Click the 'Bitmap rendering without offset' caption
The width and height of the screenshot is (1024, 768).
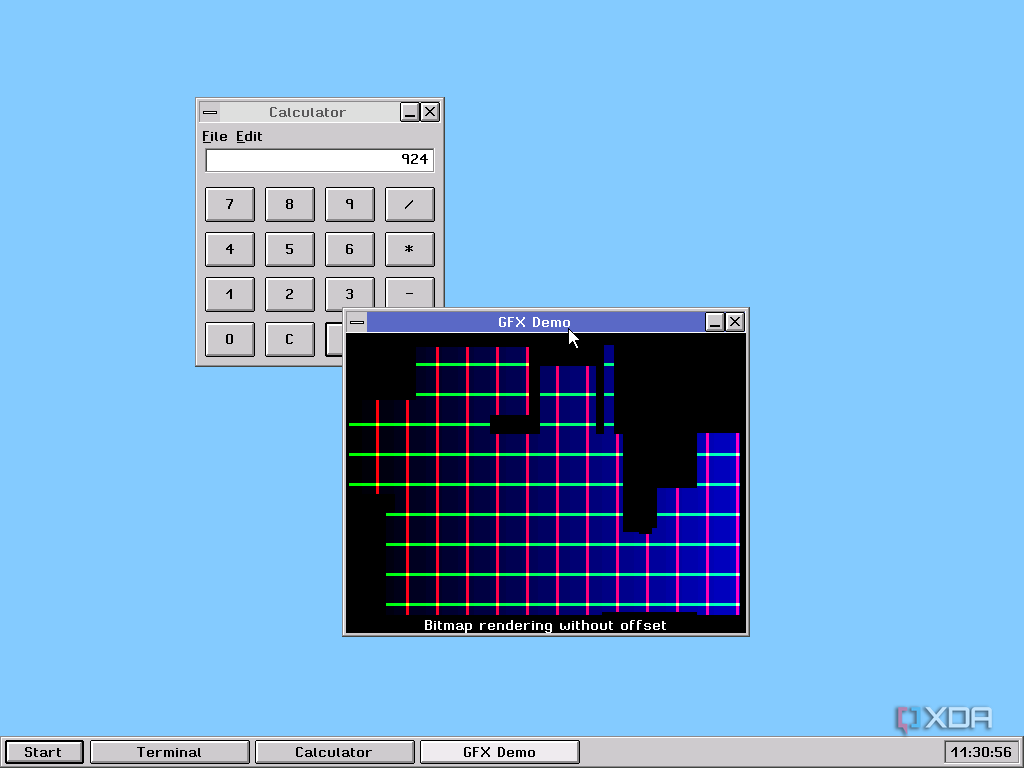[545, 626]
